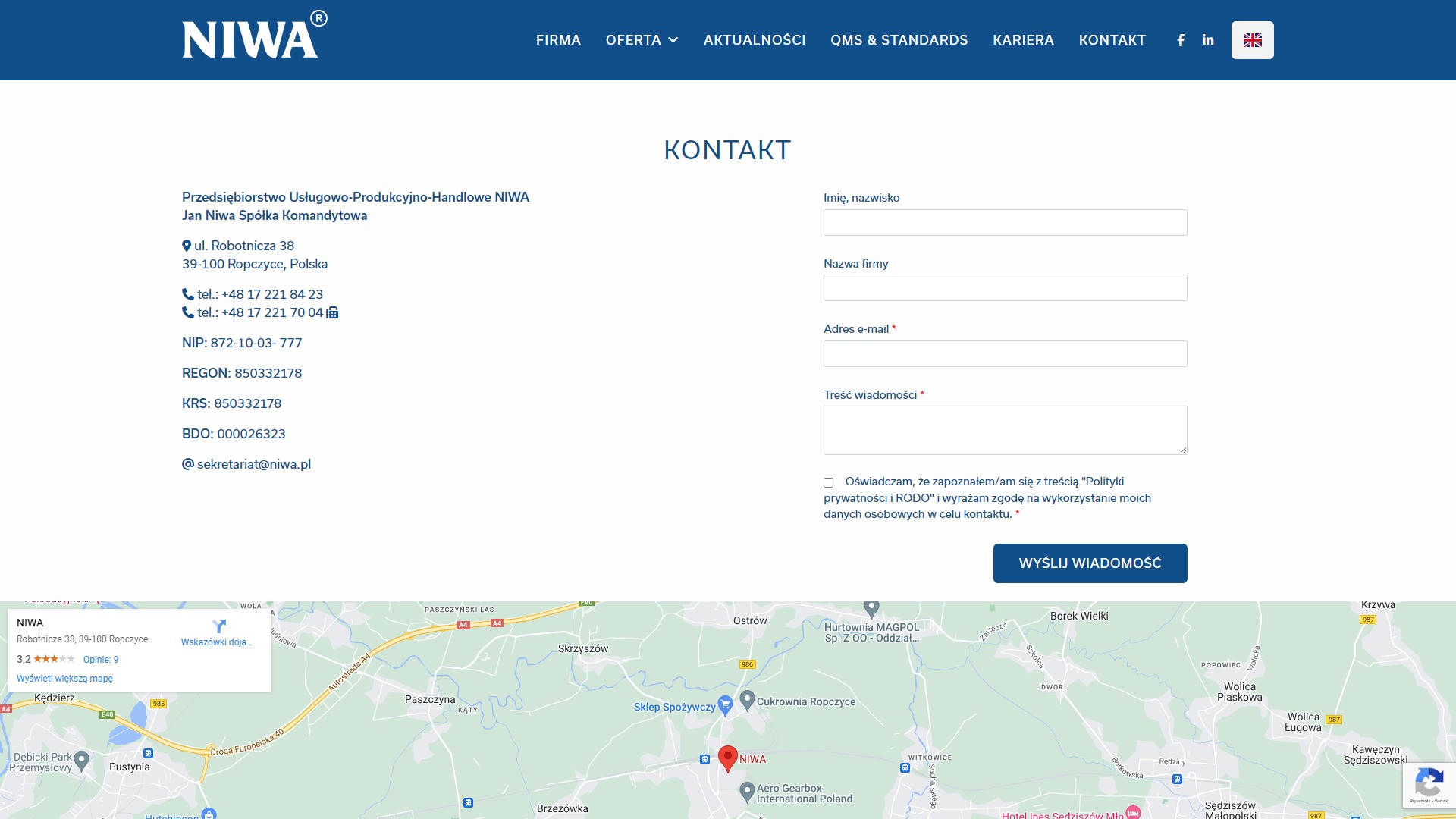Click the Kawęczyn Sędziszowski map label
Image resolution: width=1456 pixels, height=819 pixels.
coord(1376,755)
